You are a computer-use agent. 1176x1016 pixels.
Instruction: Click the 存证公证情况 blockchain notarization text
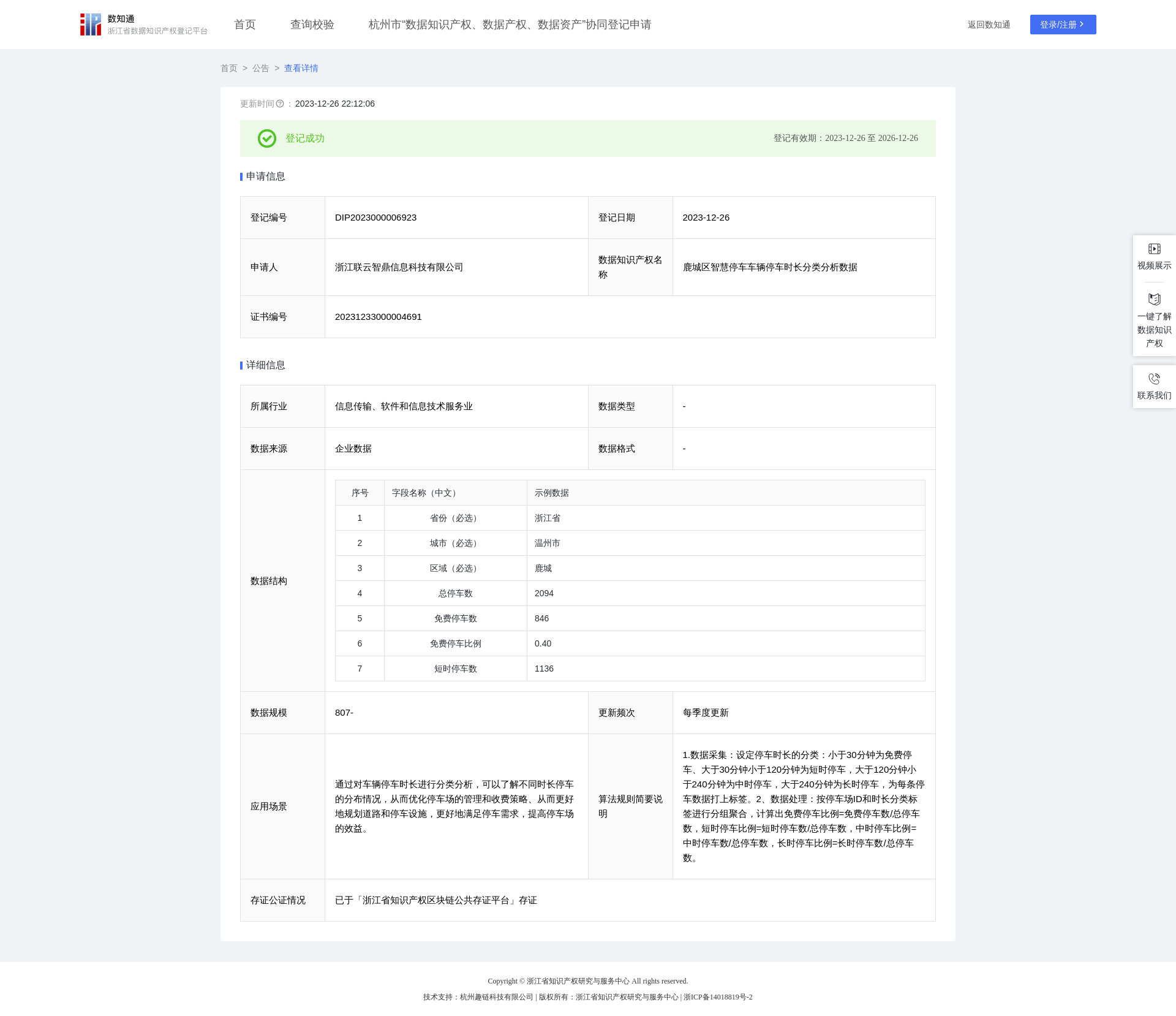point(436,900)
